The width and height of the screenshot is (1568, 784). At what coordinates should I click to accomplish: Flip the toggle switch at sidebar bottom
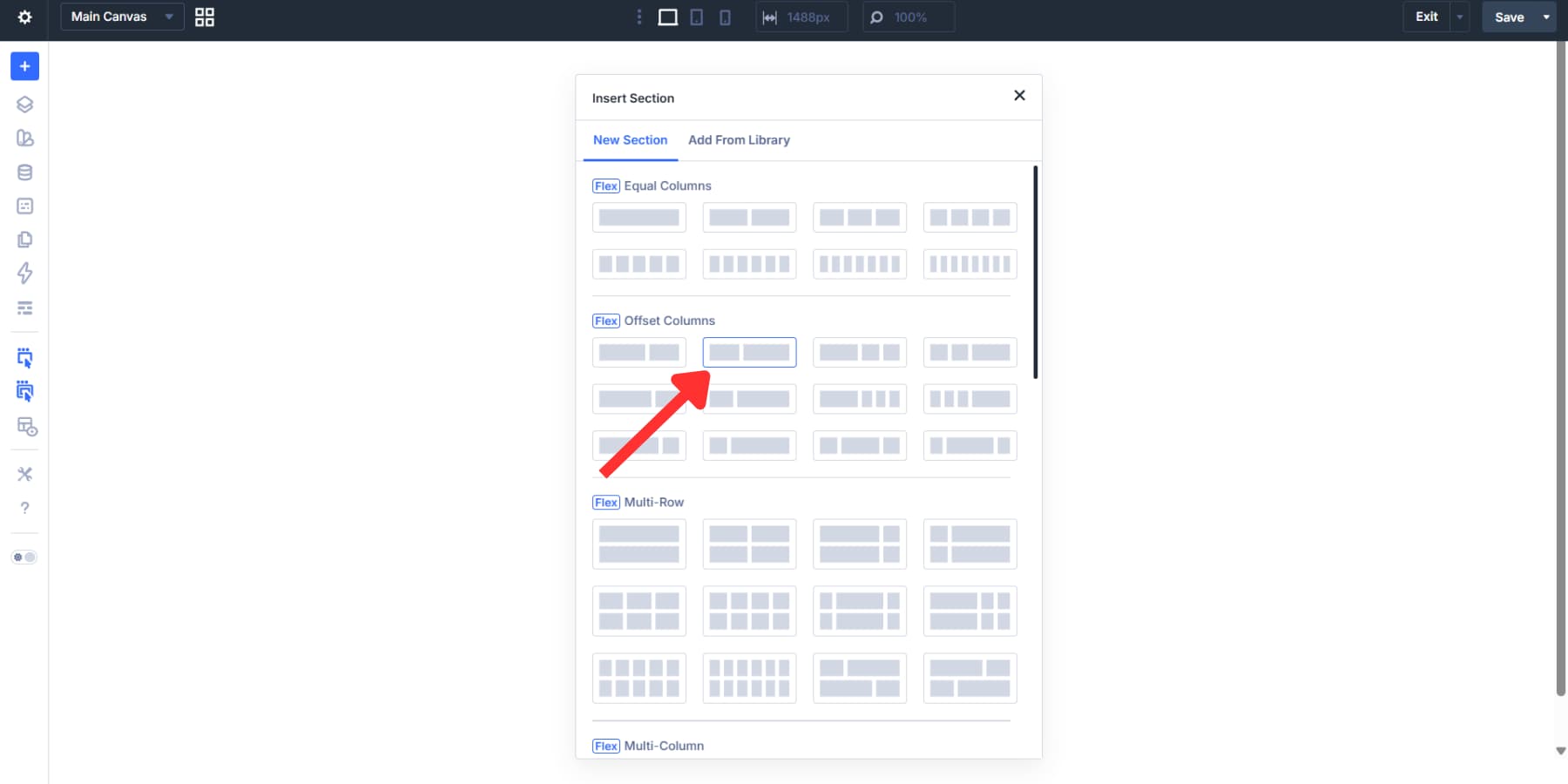[24, 557]
